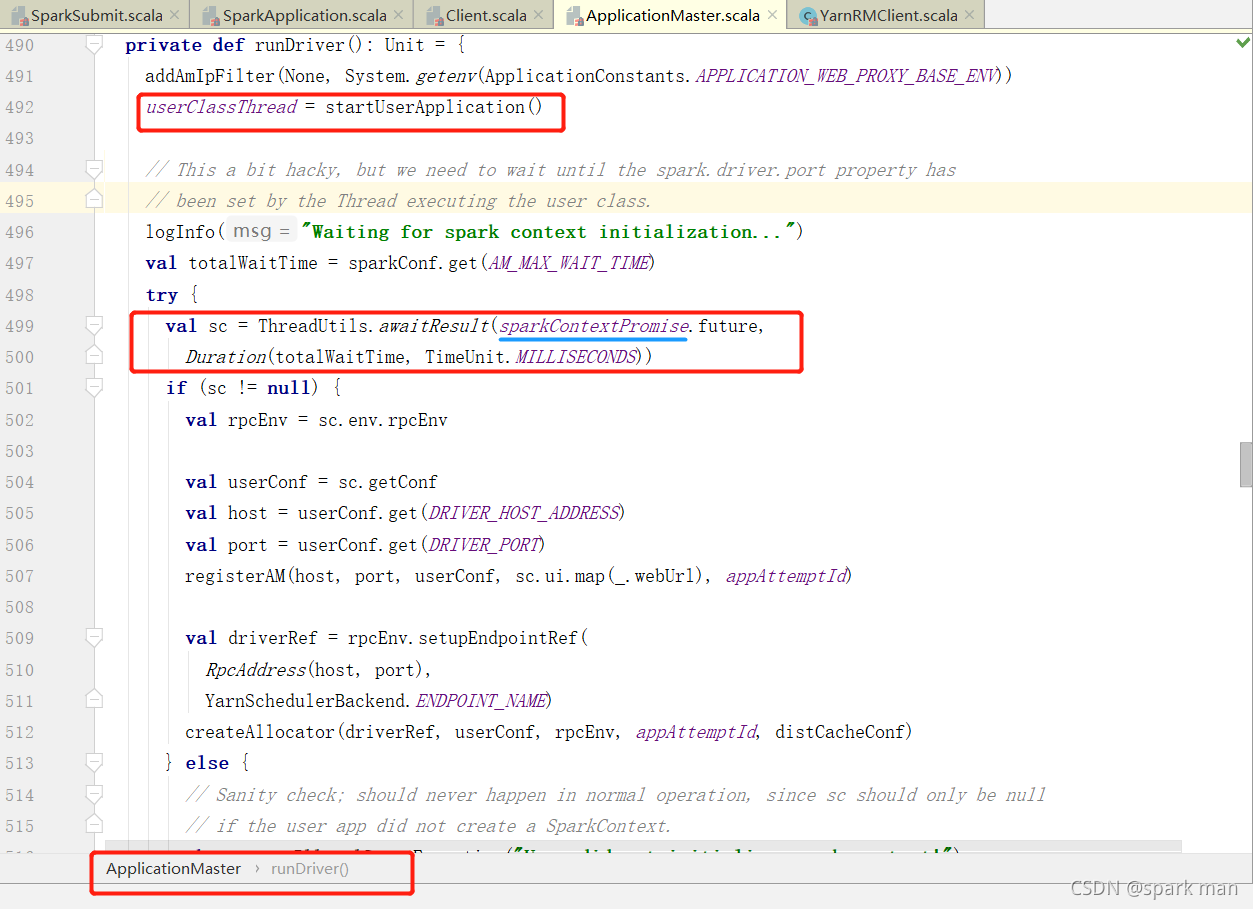The width and height of the screenshot is (1253, 909).
Task: Click the DRIVER_PORT constant
Action: (x=484, y=545)
